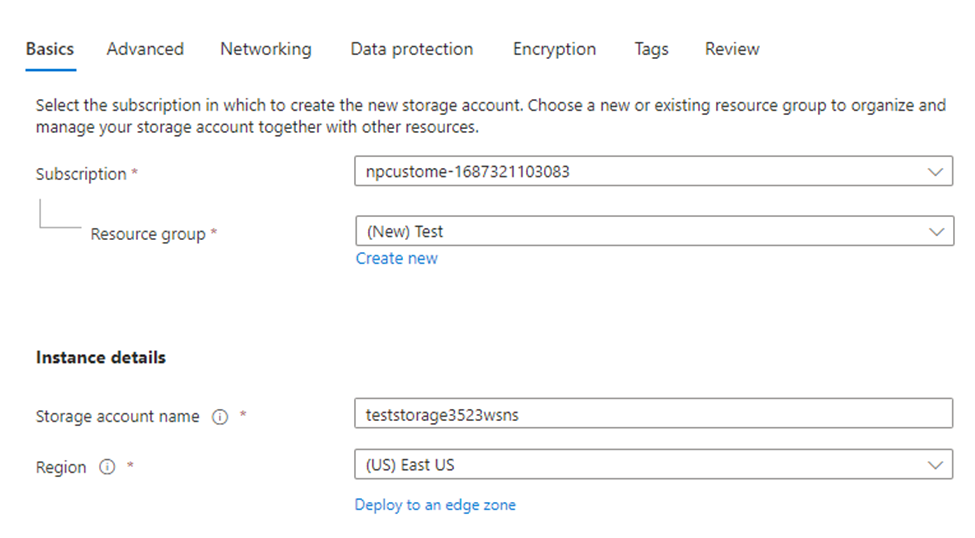Click the info icon beside Storage account name

[x=220, y=417]
